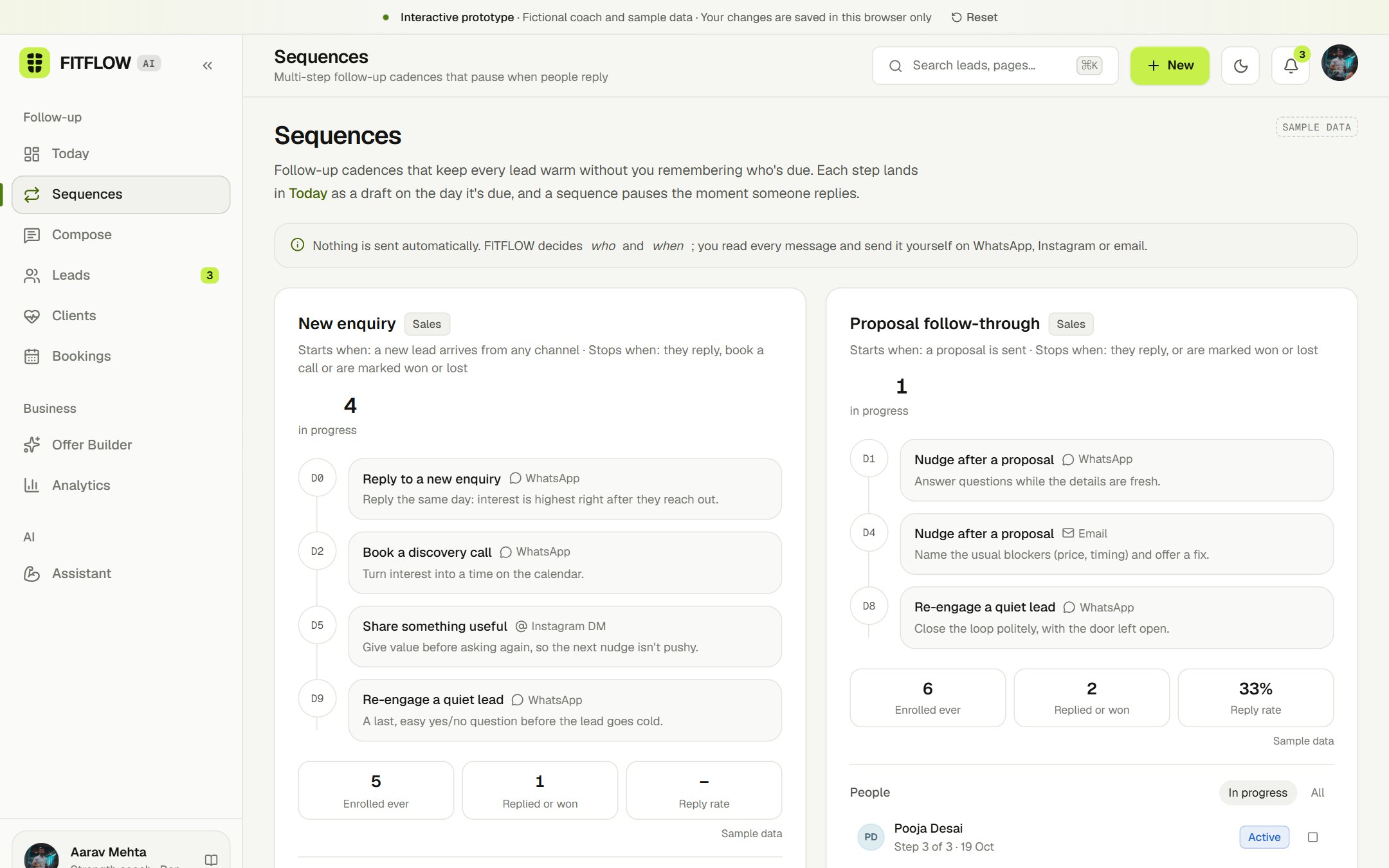Viewport: 1389px width, 868px height.
Task: Collapse the sidebar with double chevron
Action: [x=207, y=66]
